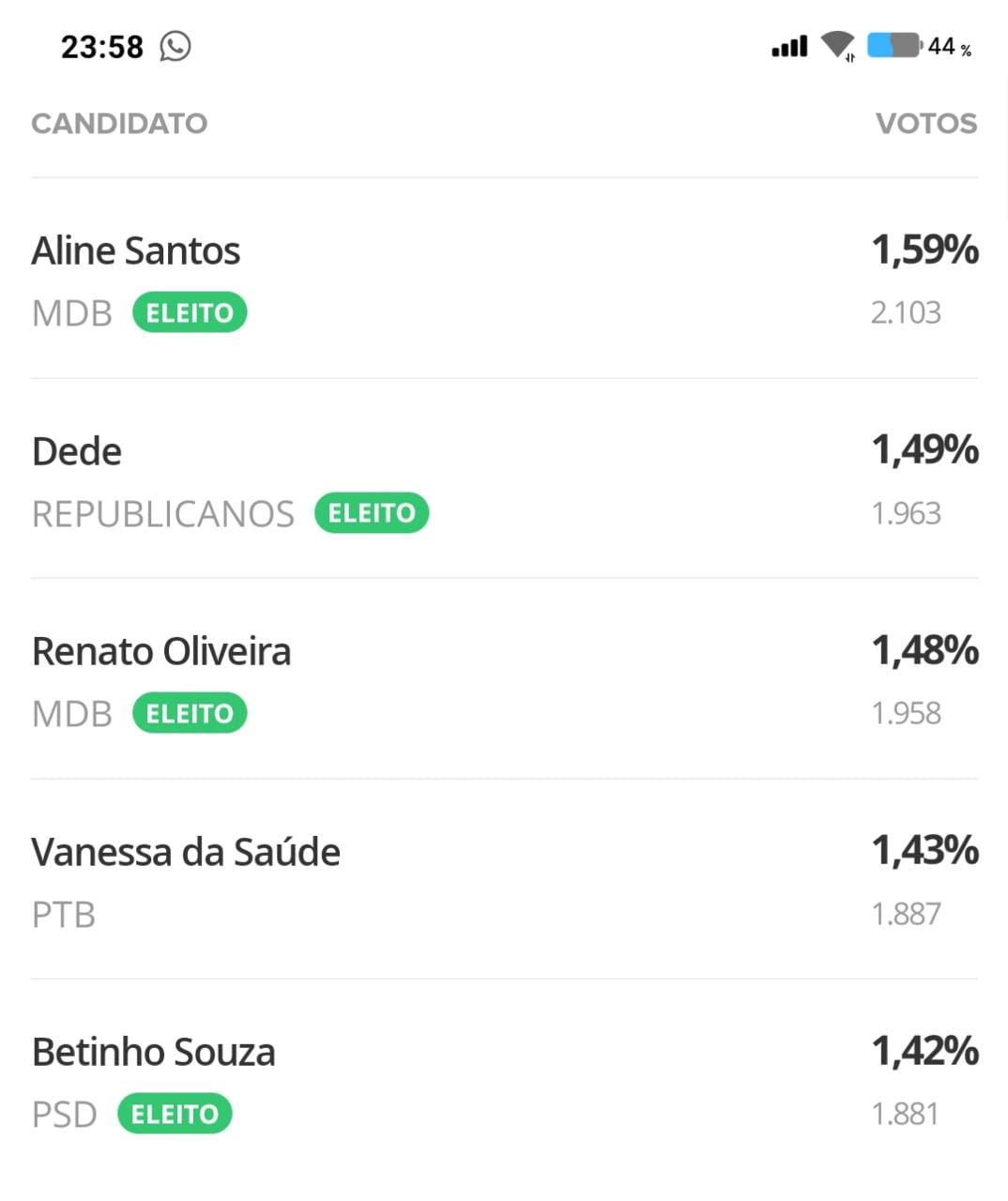Viewport: 1008px width, 1201px height.
Task: Tap ELEITO badge next to PSD
Action: pos(175,1114)
